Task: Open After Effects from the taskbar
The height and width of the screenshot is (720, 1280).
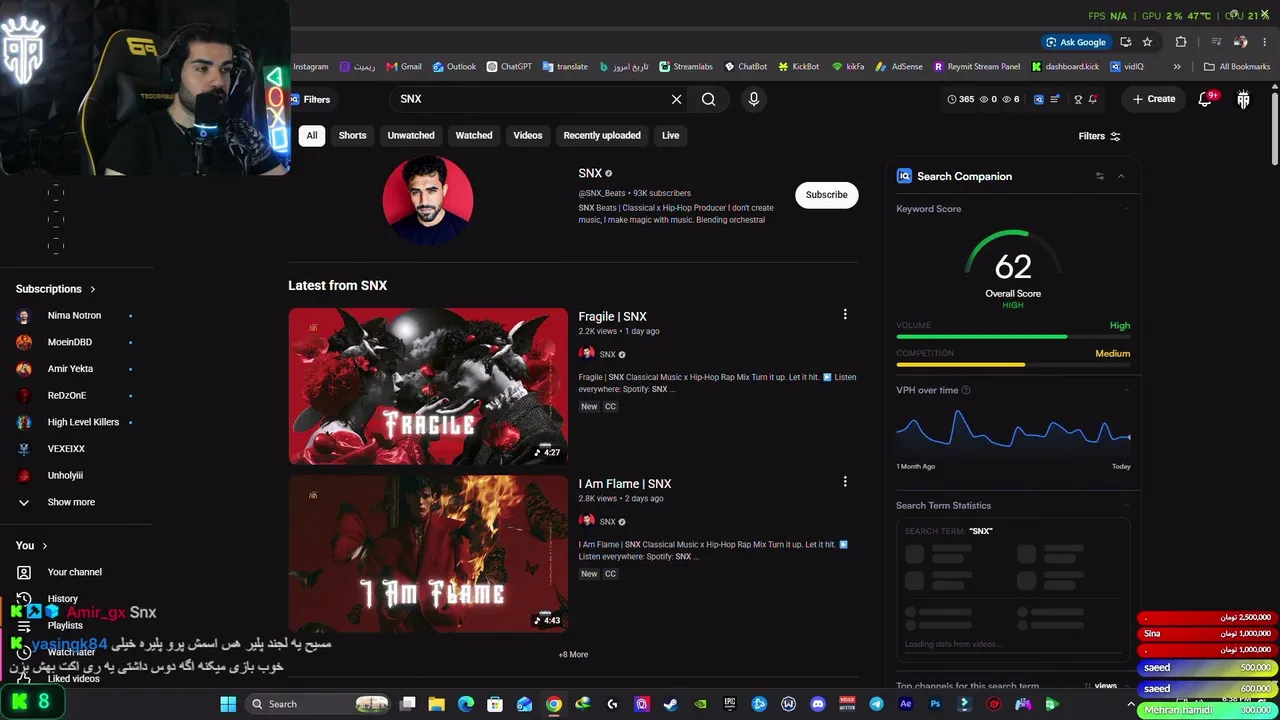Action: pyautogui.click(x=906, y=704)
